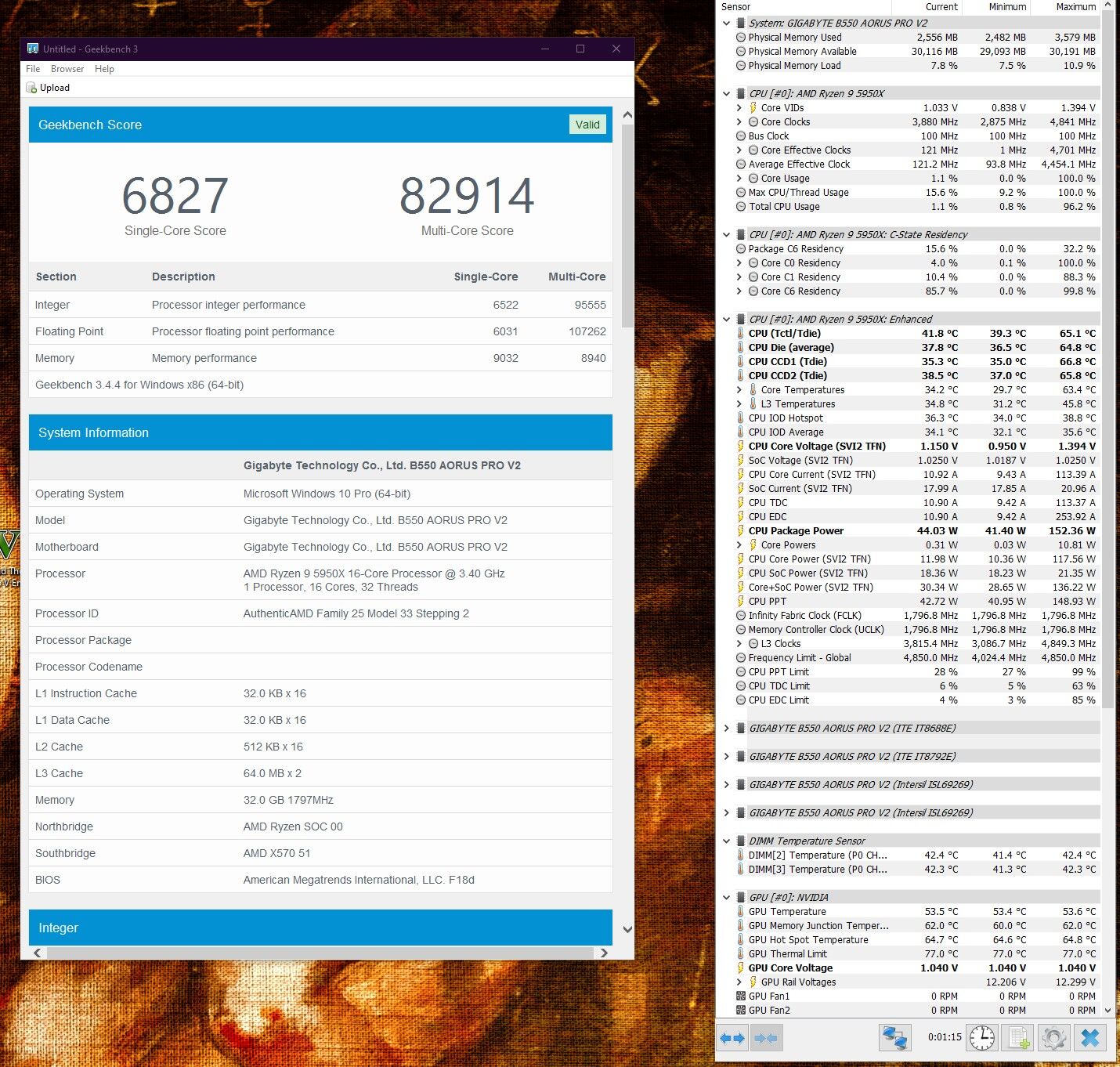Expand the GIGABYTE B550 (ITE IT8792E) sensor group
The width and height of the screenshot is (1120, 1067).
[726, 756]
